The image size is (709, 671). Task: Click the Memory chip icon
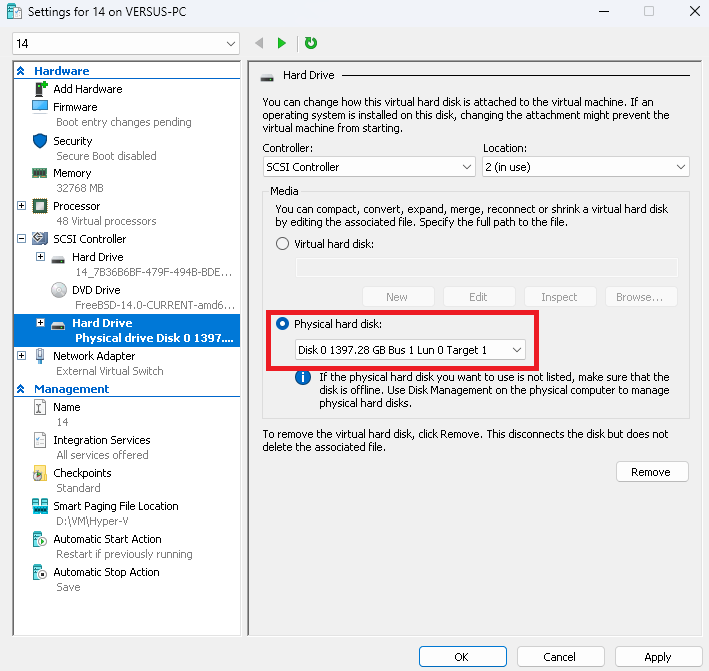click(x=40, y=173)
